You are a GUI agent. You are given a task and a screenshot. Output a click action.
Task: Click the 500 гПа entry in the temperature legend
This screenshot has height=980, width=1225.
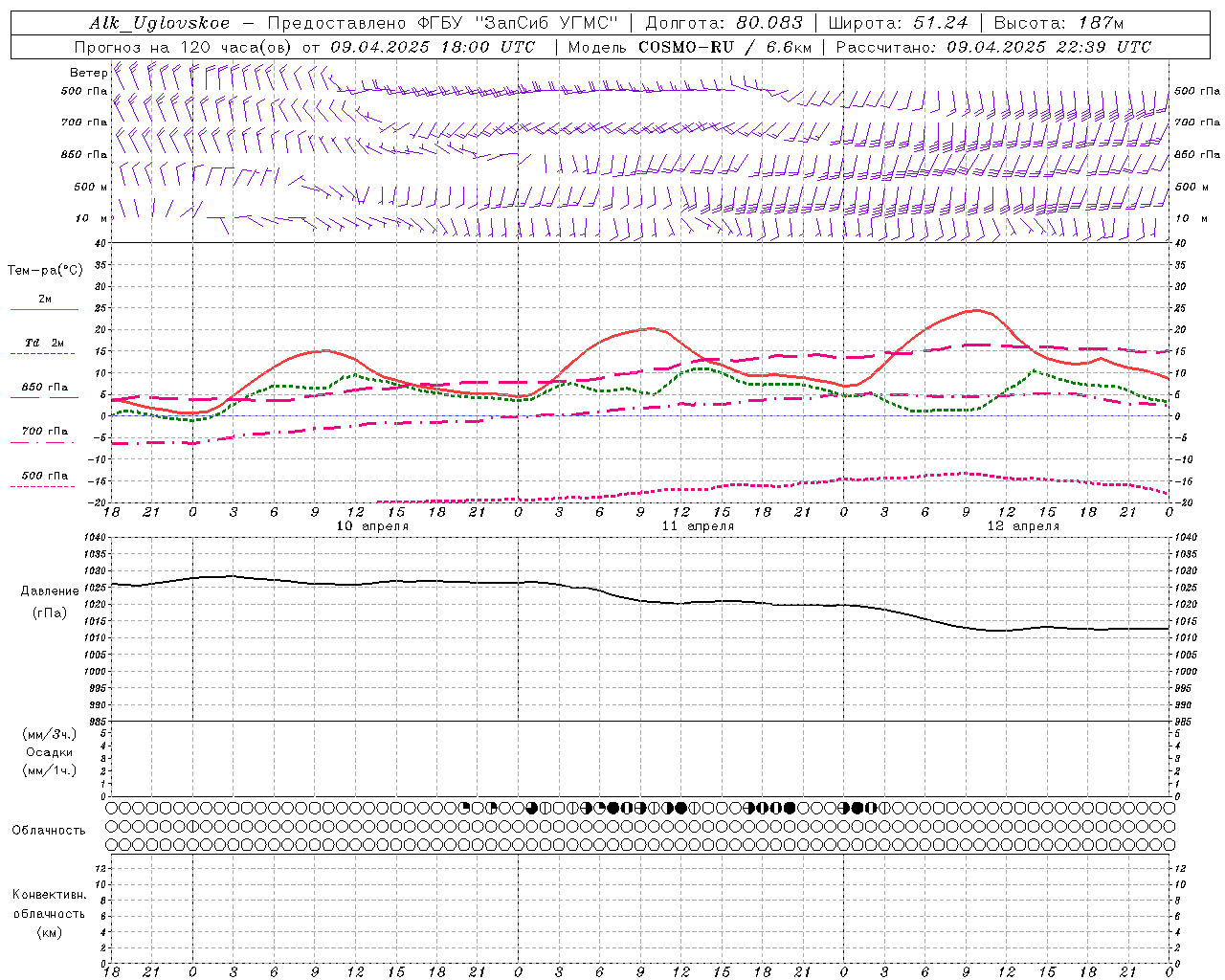pyautogui.click(x=45, y=476)
